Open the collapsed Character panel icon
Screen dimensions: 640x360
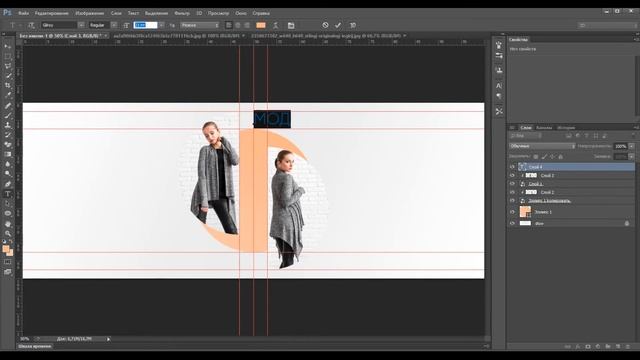499,86
